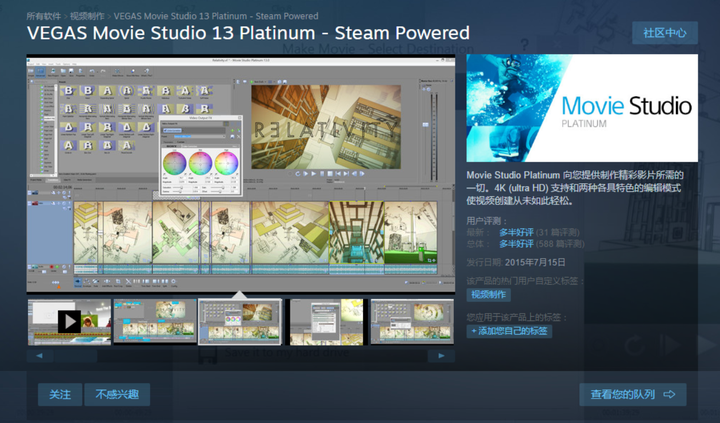Open 查看您的队列 queue button
Image resolution: width=720 pixels, height=423 pixels.
[x=633, y=395]
